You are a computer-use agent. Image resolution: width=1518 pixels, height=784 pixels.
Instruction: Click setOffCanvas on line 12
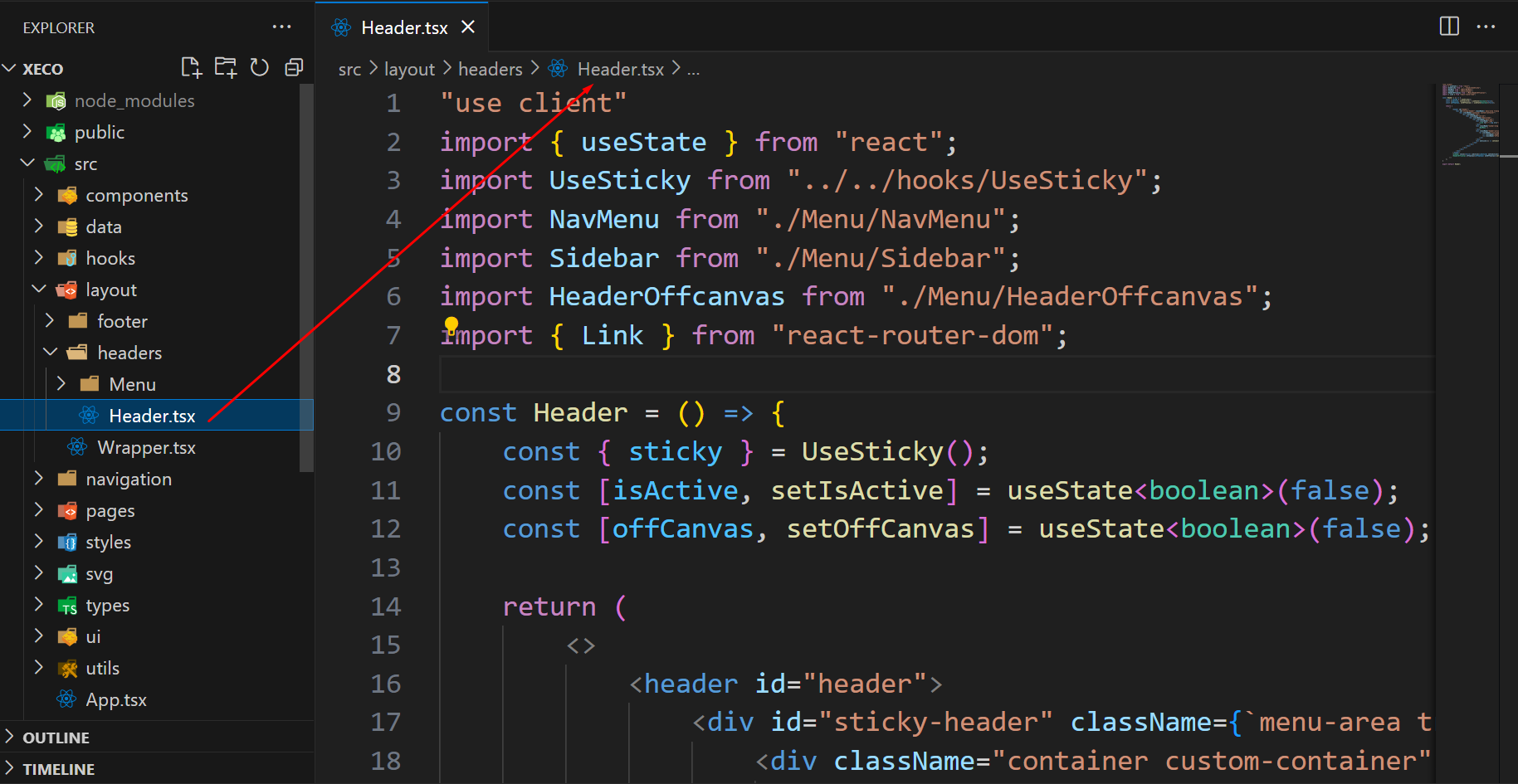click(881, 528)
